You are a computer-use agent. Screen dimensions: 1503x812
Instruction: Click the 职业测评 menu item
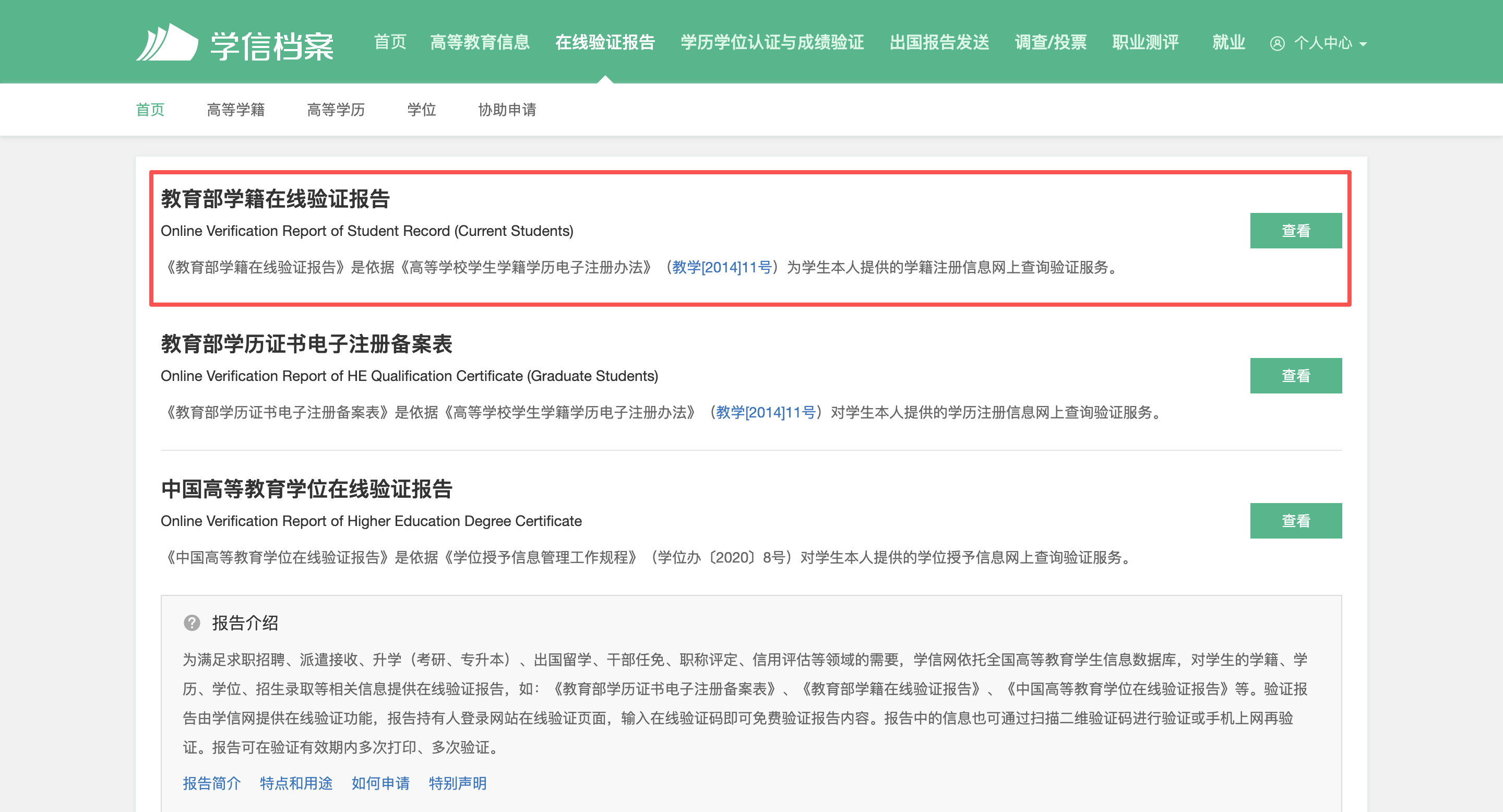[x=1145, y=42]
